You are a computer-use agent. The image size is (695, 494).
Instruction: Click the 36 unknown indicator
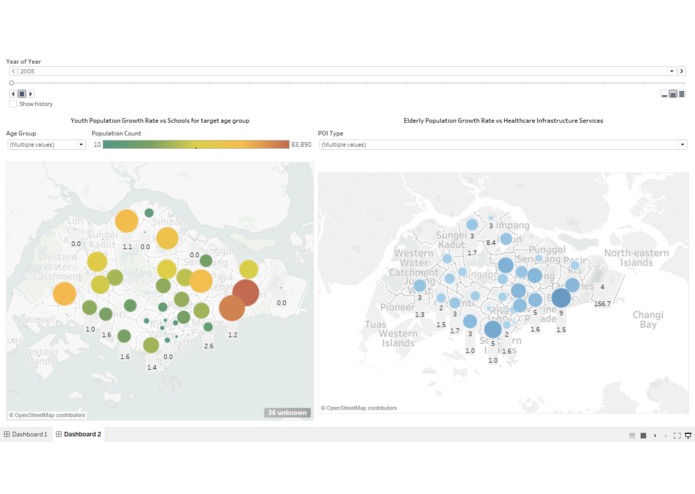coord(287,412)
